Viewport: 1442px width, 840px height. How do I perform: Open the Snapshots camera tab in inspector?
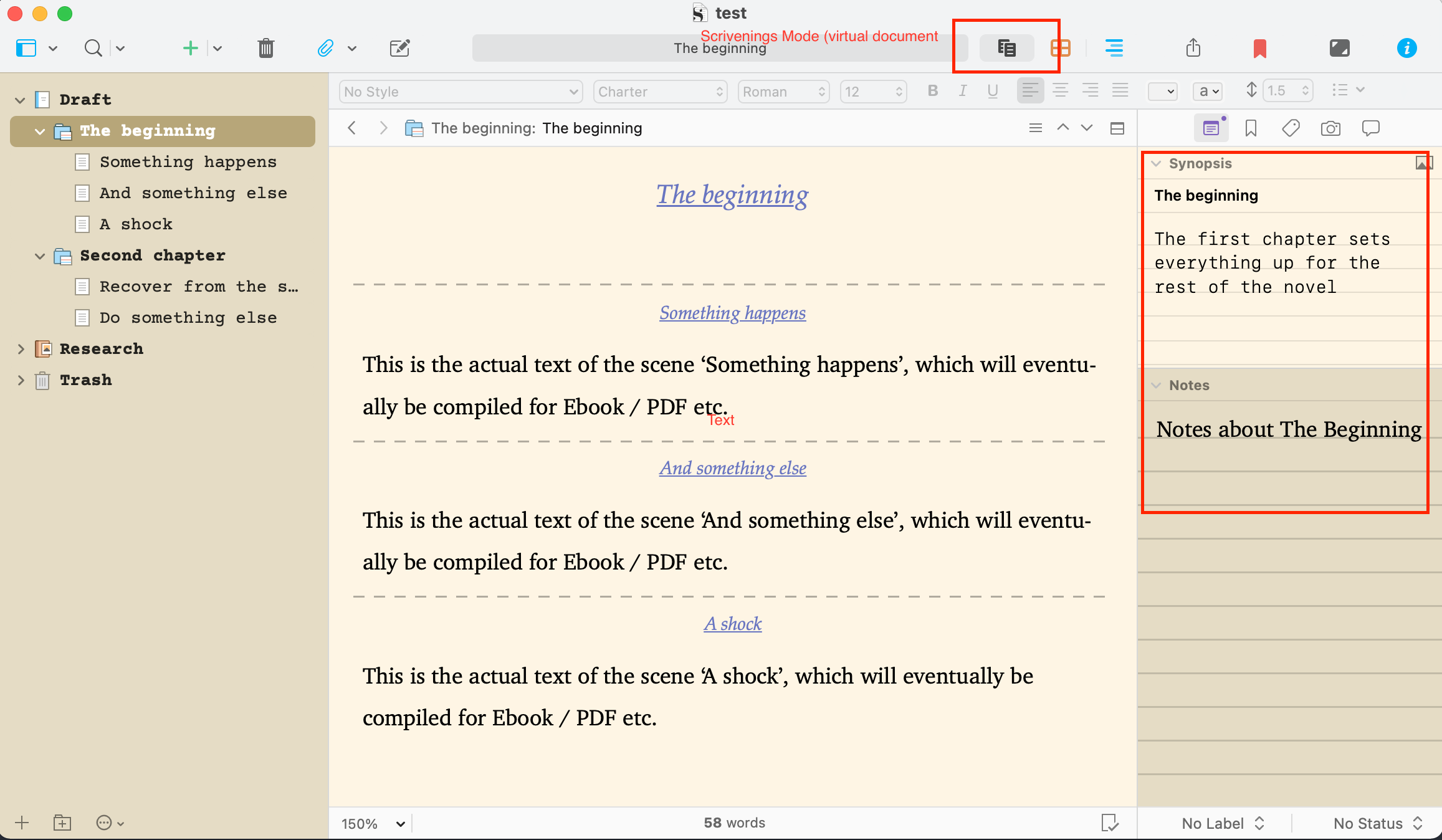point(1330,128)
